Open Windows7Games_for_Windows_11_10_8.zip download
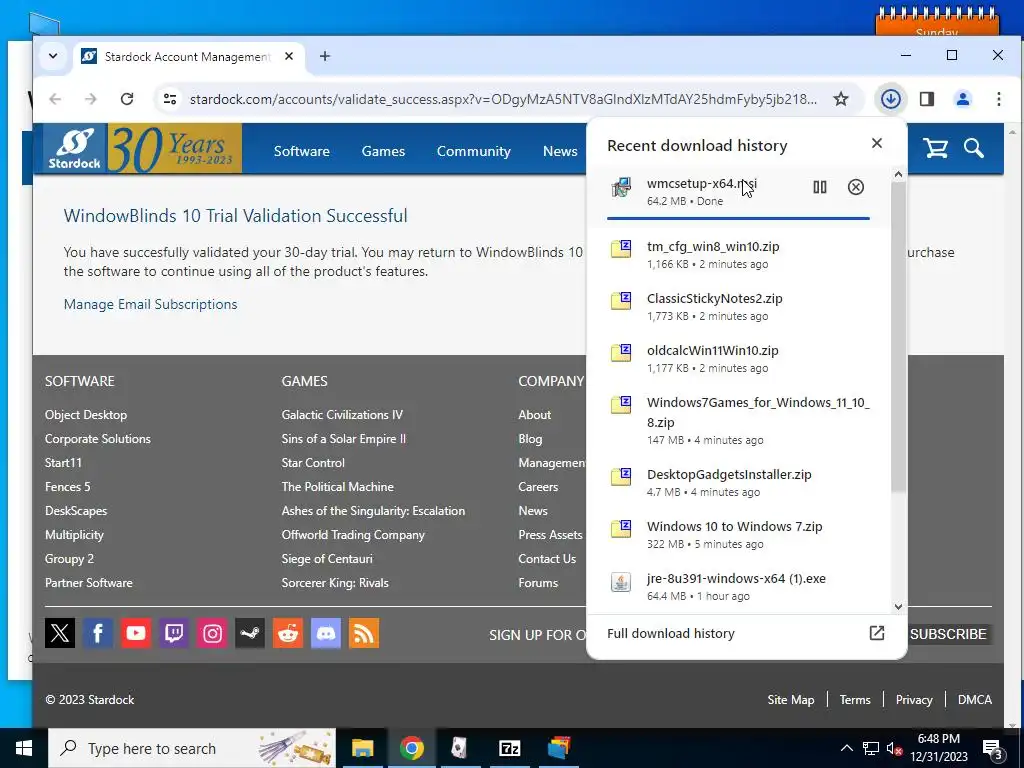 point(738,421)
